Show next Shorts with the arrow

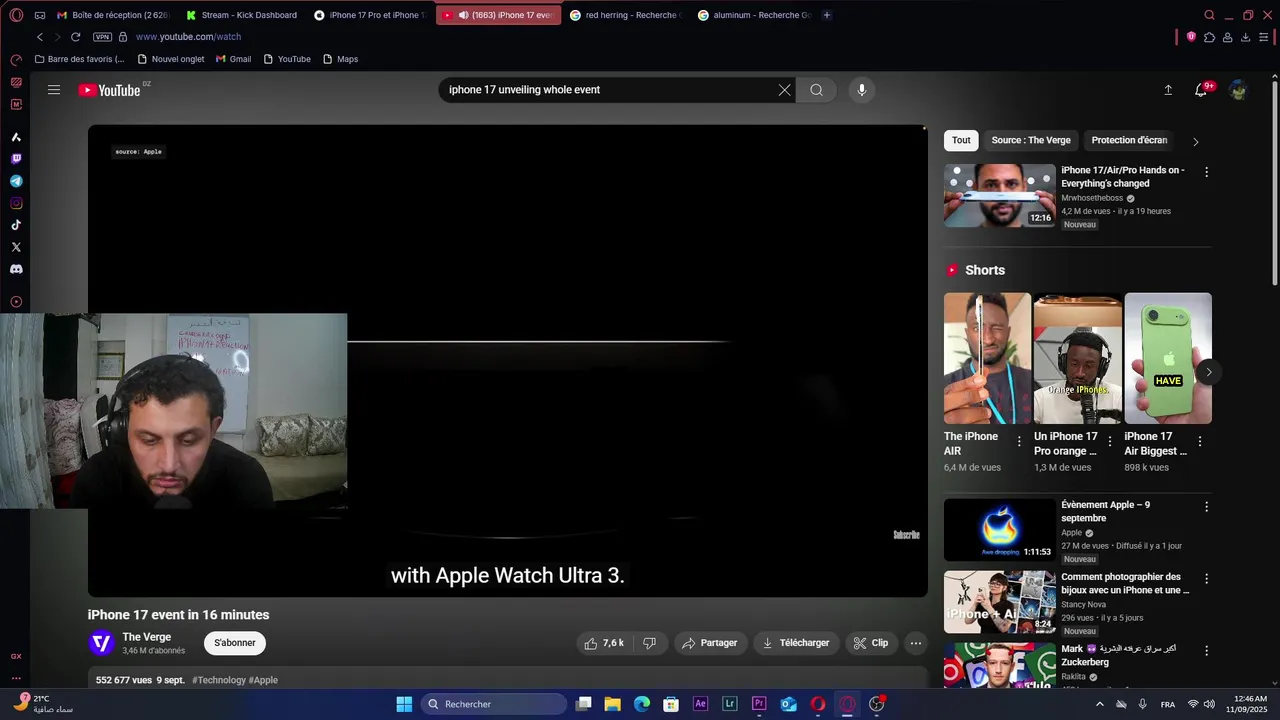pos(1208,372)
